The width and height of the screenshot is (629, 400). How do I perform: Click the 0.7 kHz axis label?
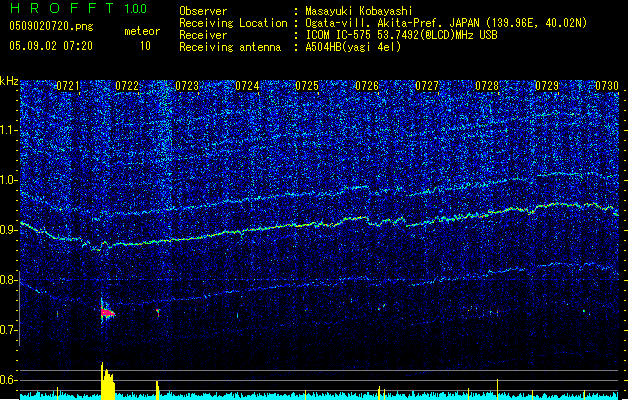pyautogui.click(x=9, y=330)
